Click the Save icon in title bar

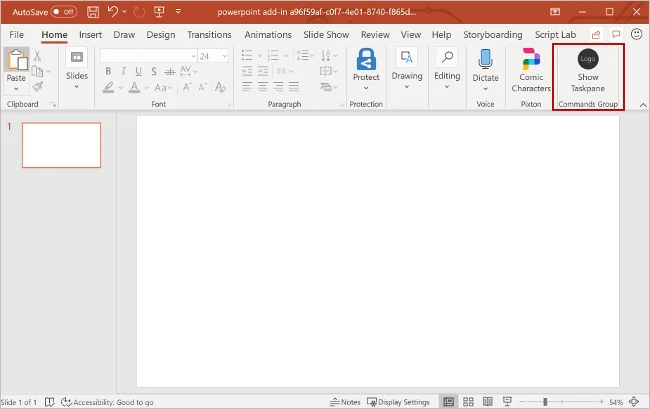pyautogui.click(x=93, y=12)
